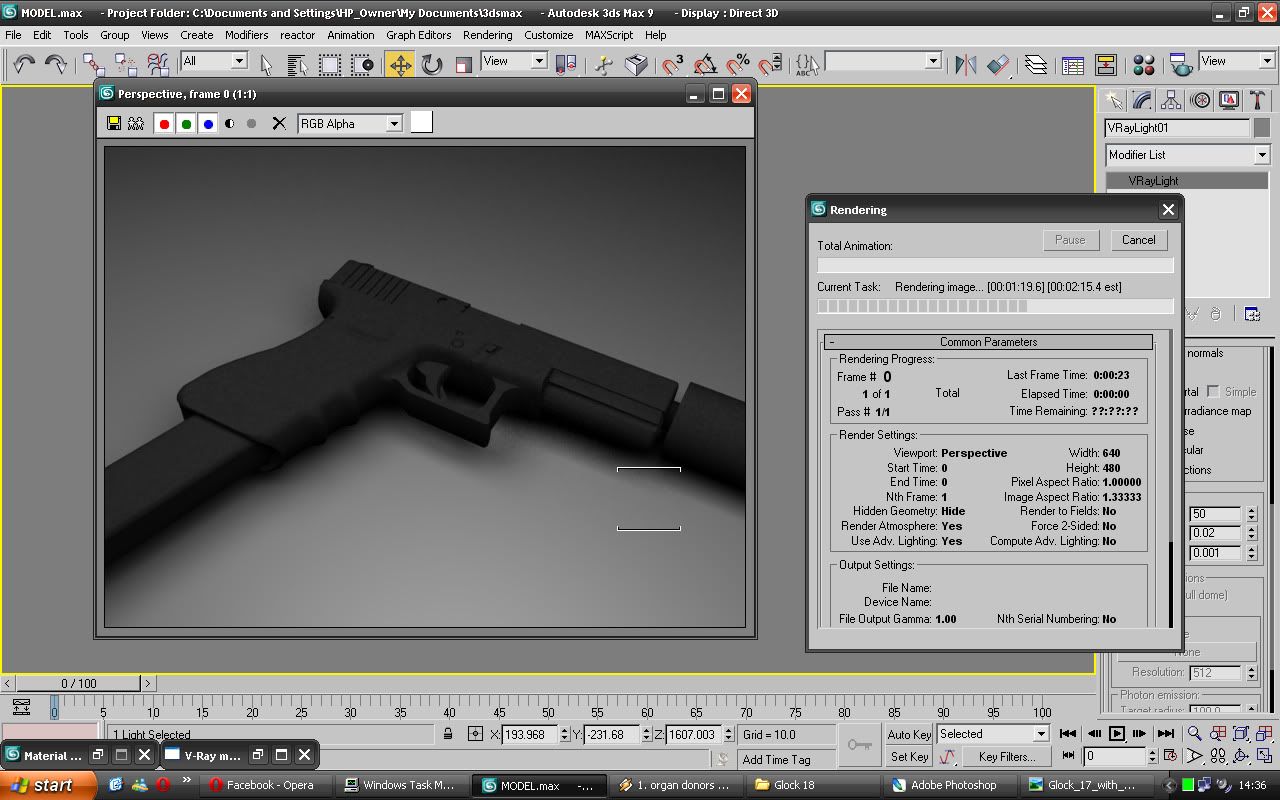Viewport: 1280px width, 800px height.
Task: Click the Select and Manipulate icon
Action: click(x=603, y=64)
